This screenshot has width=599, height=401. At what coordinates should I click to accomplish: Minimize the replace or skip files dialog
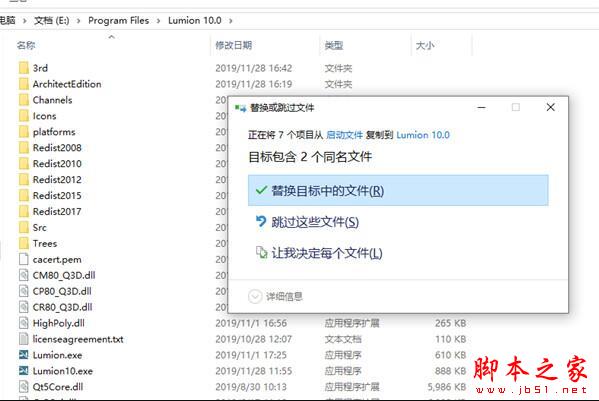(481, 108)
